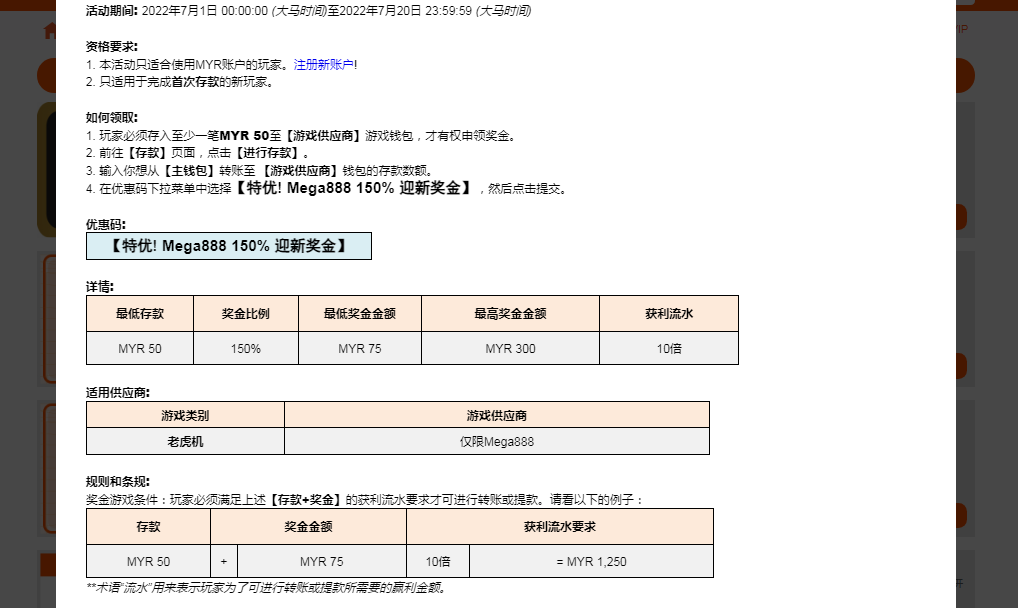Click the 仅限Mega888 provider cell
This screenshot has width=1024, height=608.
(x=497, y=442)
